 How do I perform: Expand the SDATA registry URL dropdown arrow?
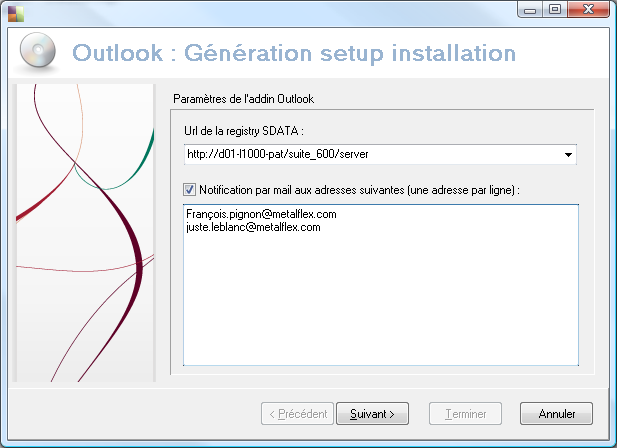pos(568,155)
